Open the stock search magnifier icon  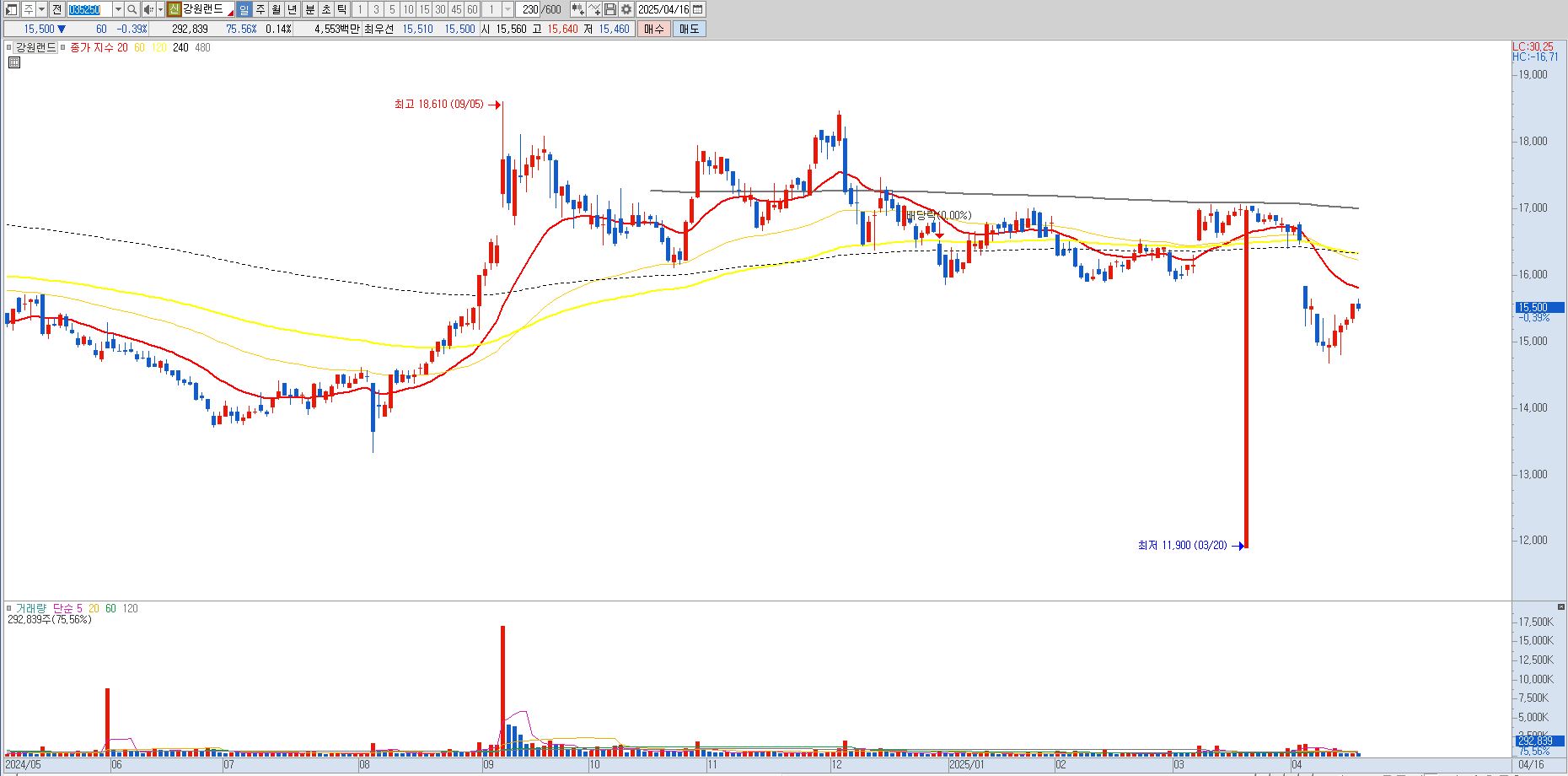click(x=132, y=9)
